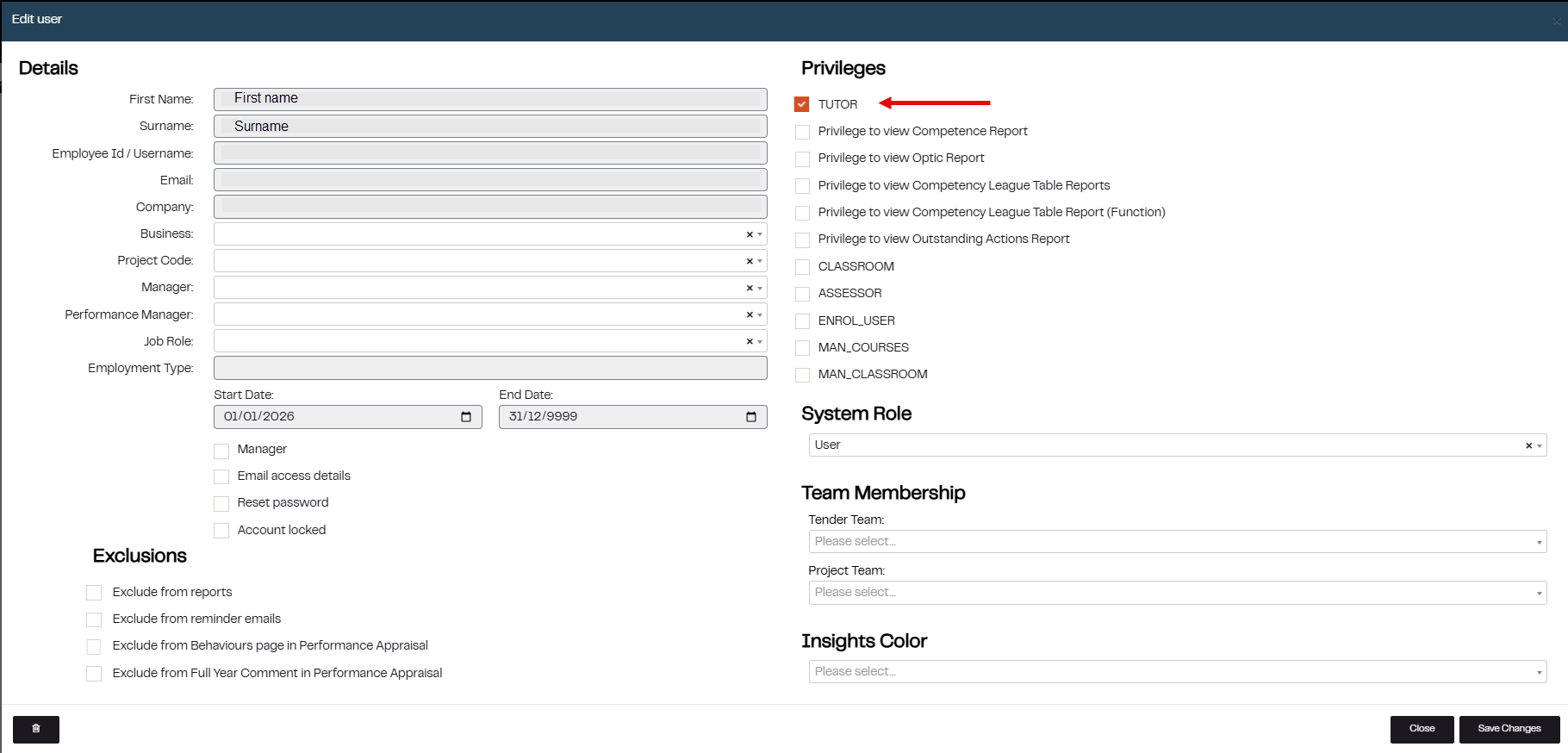Click the trash delete user icon
This screenshot has height=753, width=1568.
pos(36,729)
